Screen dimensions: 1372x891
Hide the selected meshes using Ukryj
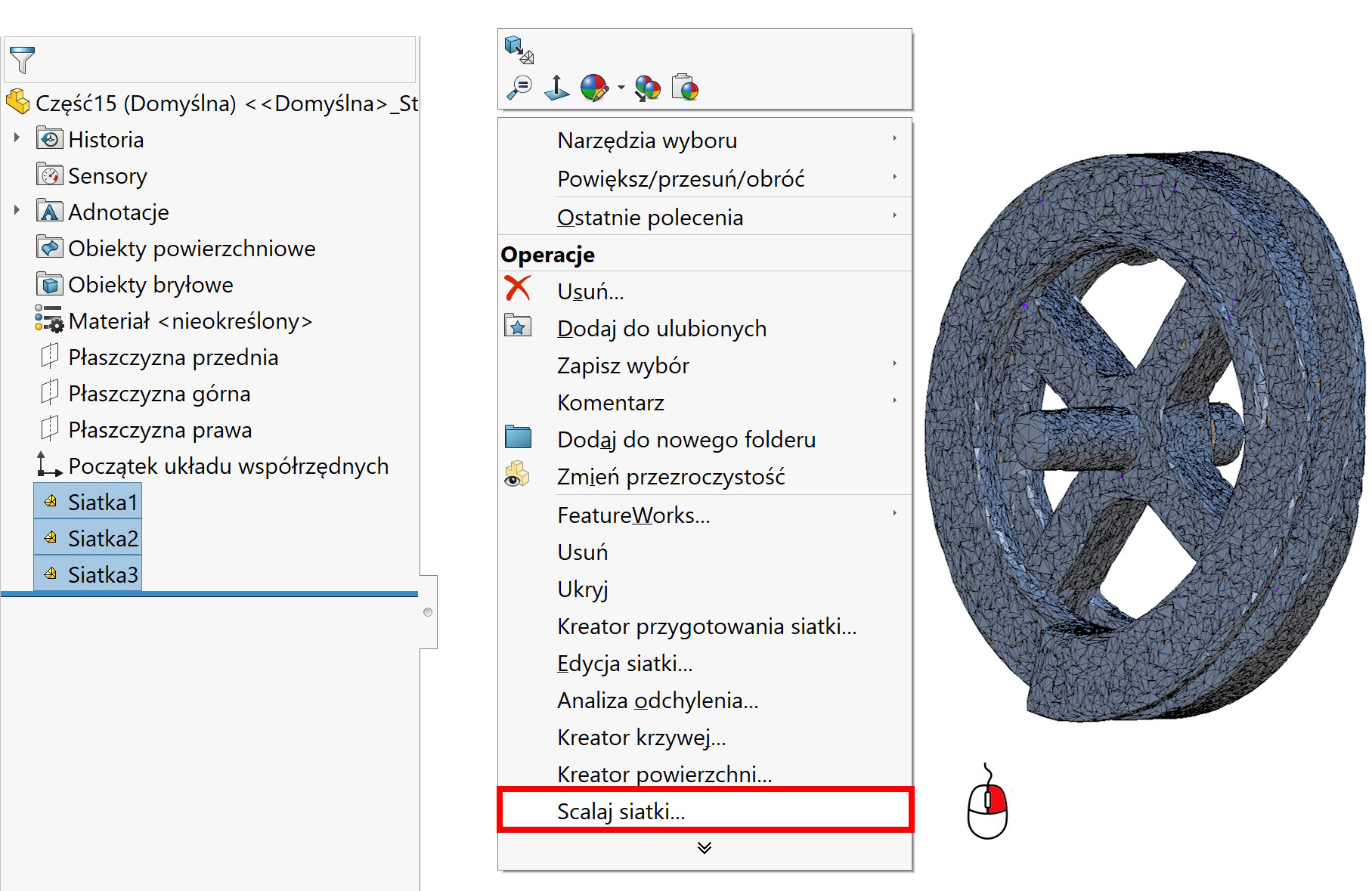point(582,589)
